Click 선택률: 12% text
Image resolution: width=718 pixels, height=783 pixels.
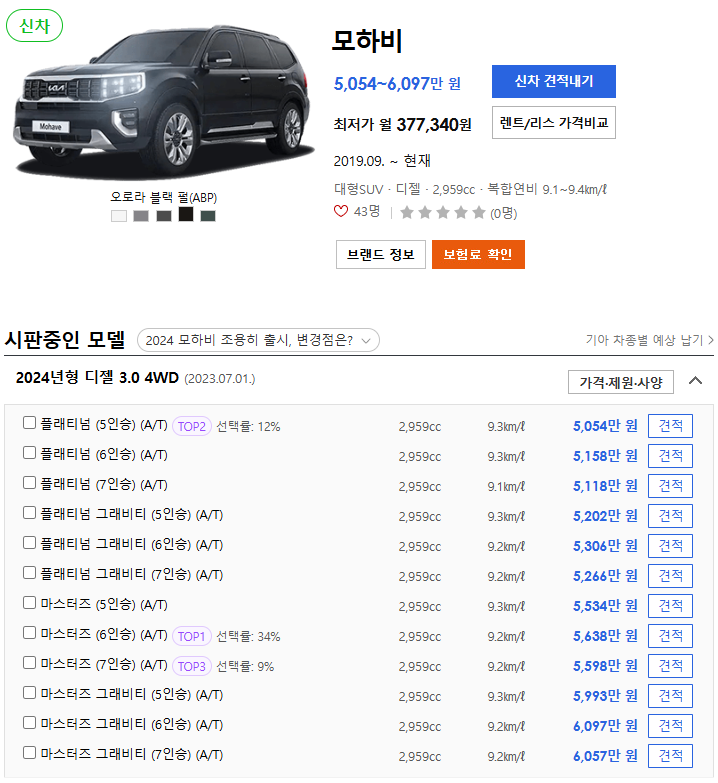pyautogui.click(x=248, y=427)
